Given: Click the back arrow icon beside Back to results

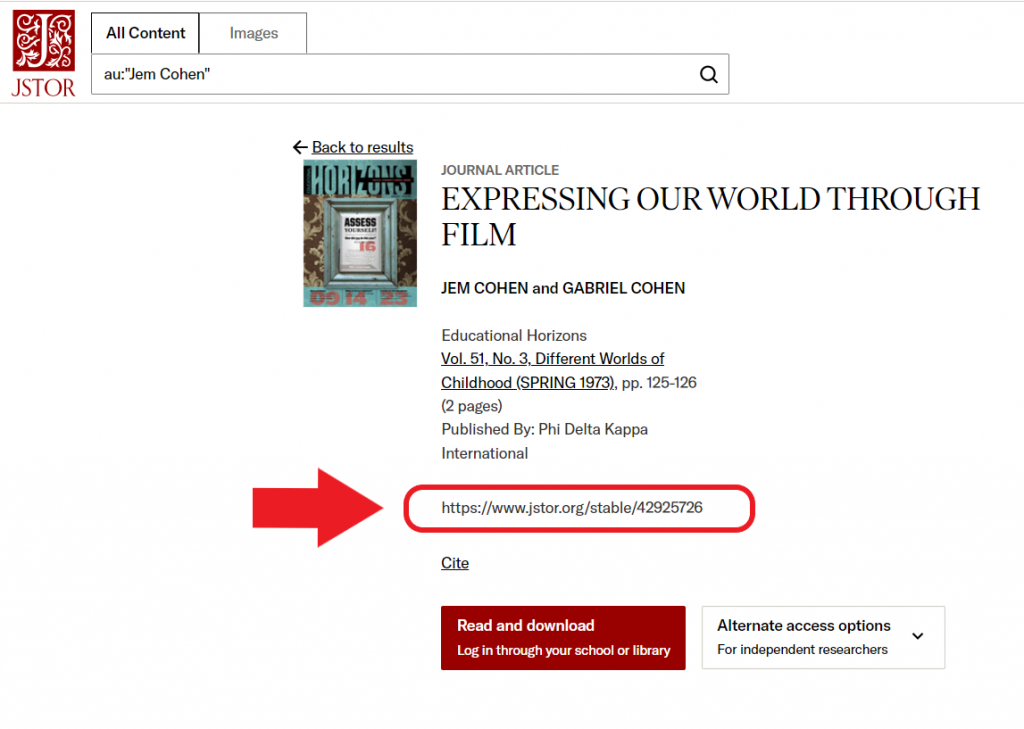Looking at the screenshot, I should pos(300,147).
